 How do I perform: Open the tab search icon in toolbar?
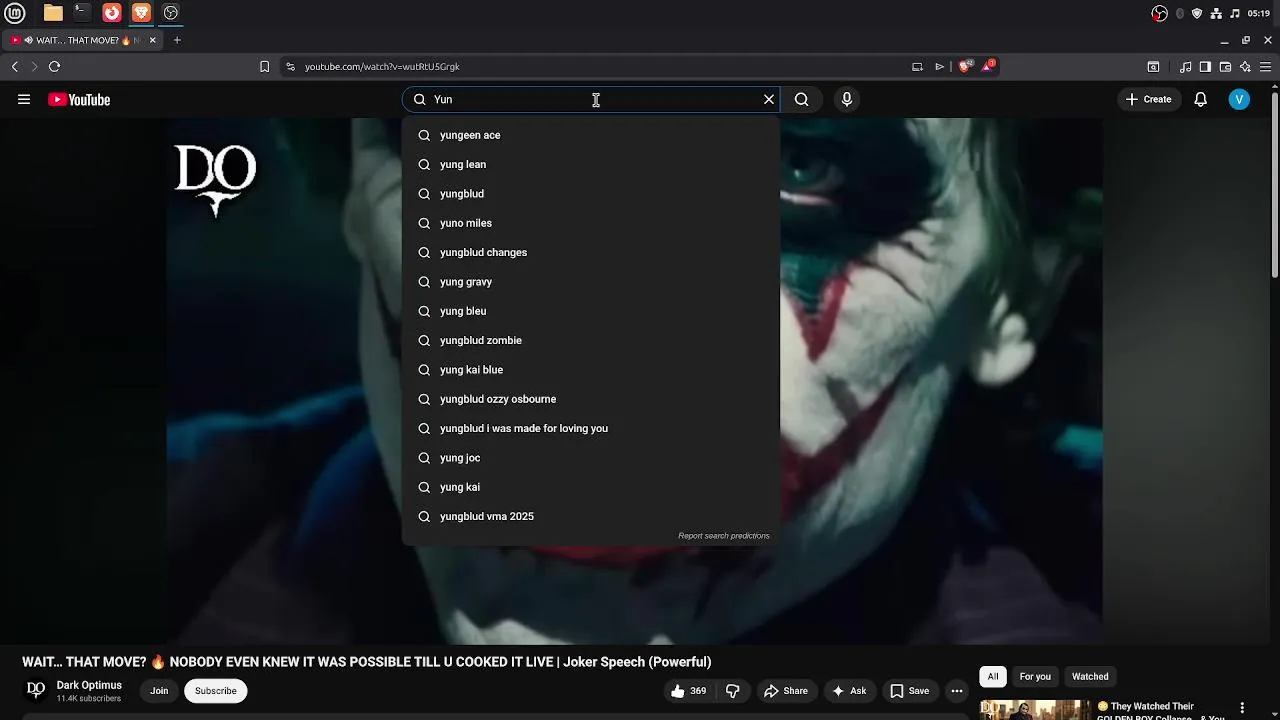tap(1153, 67)
